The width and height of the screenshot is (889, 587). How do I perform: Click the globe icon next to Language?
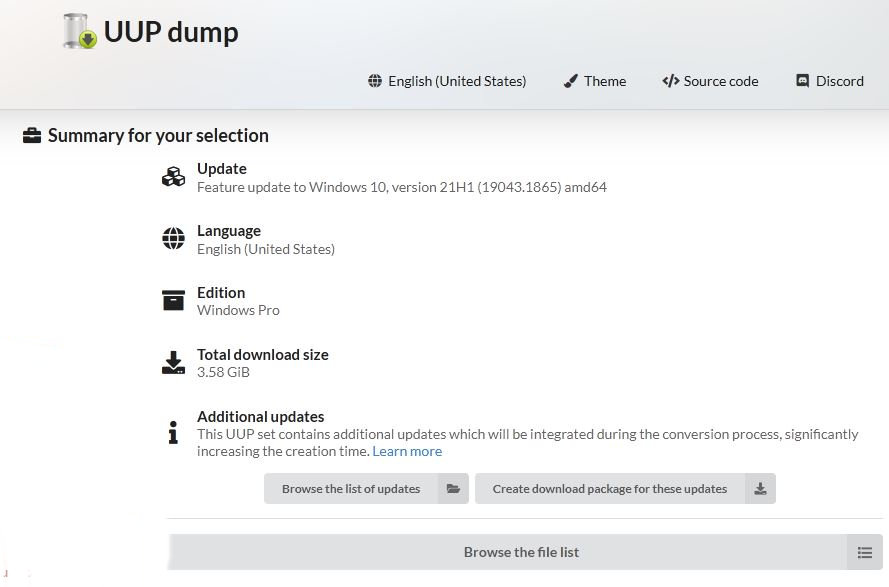point(173,238)
